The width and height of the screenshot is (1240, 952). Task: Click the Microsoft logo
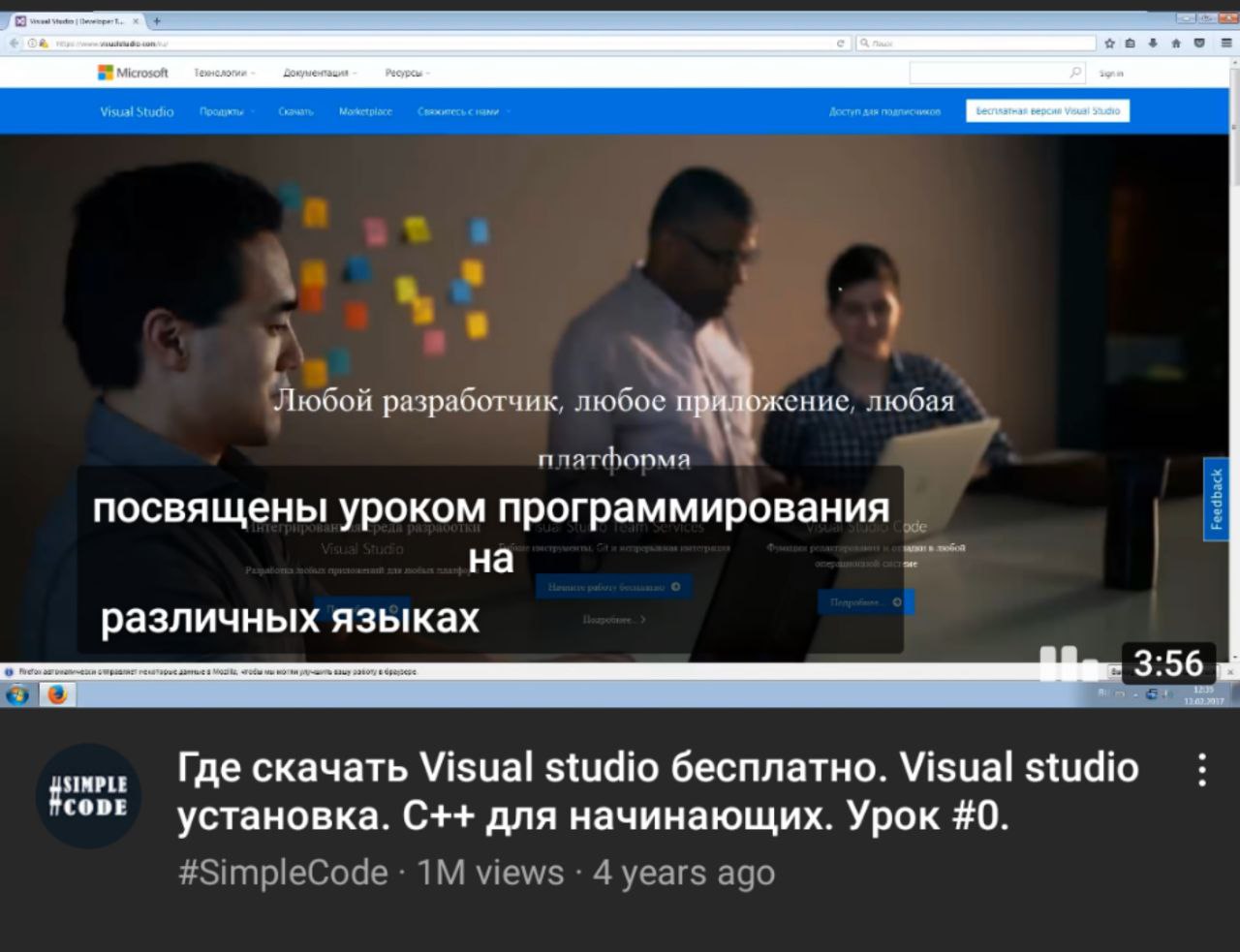133,73
